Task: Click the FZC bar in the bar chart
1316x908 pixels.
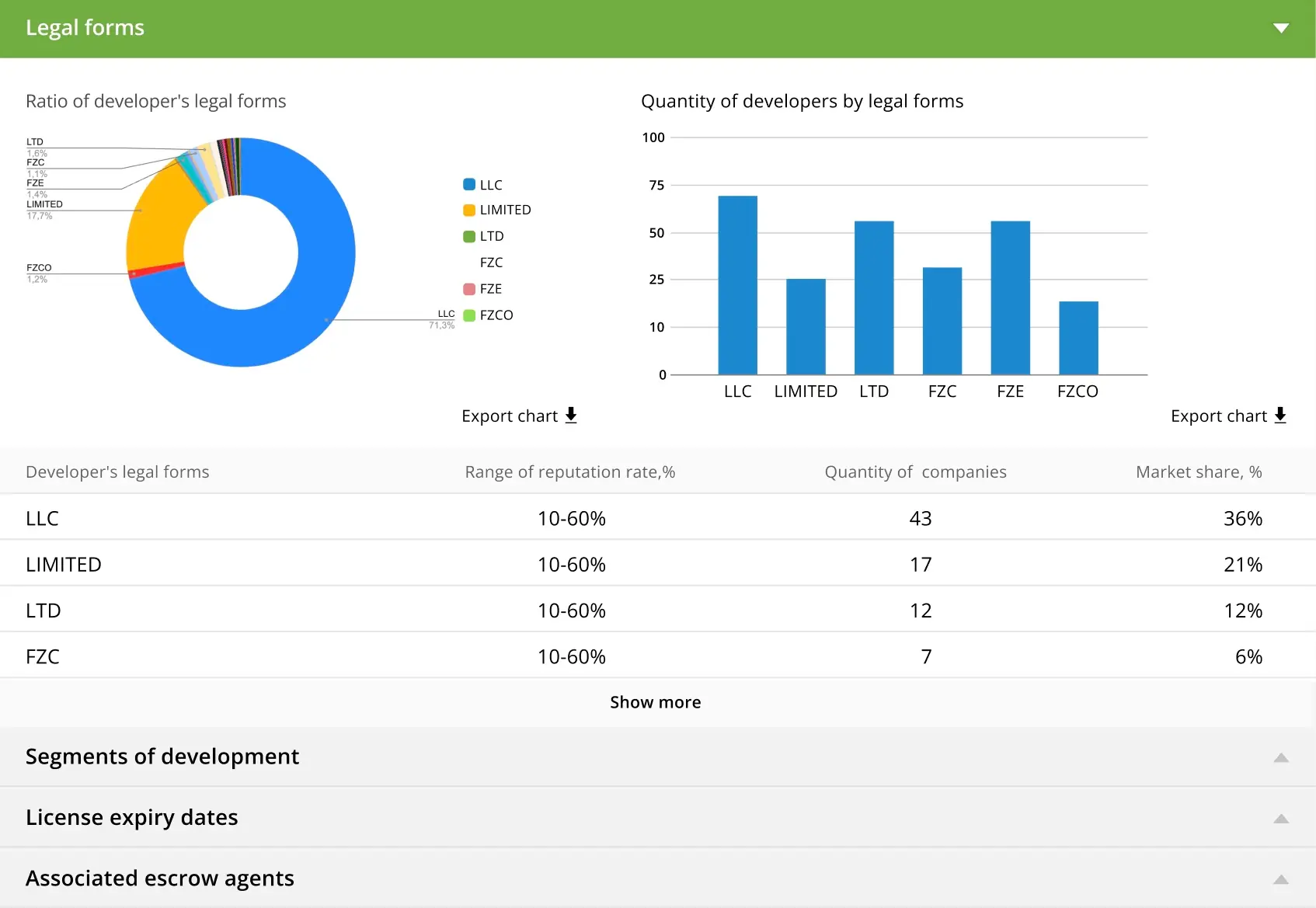Action: pyautogui.click(x=942, y=321)
